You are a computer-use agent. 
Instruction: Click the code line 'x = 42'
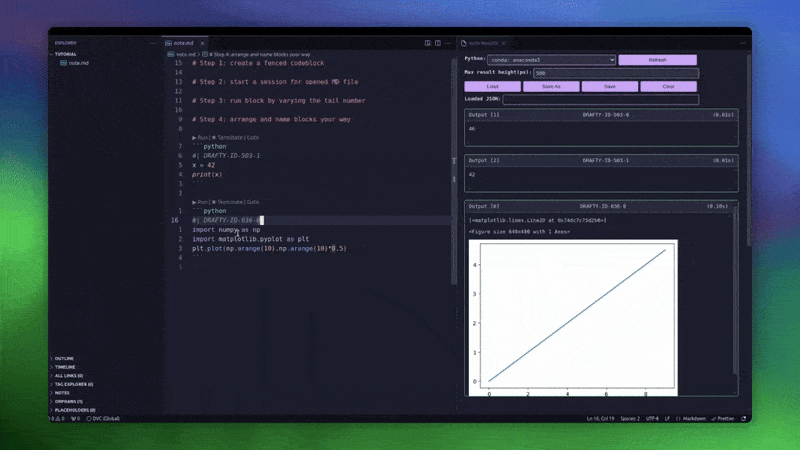coord(204,165)
